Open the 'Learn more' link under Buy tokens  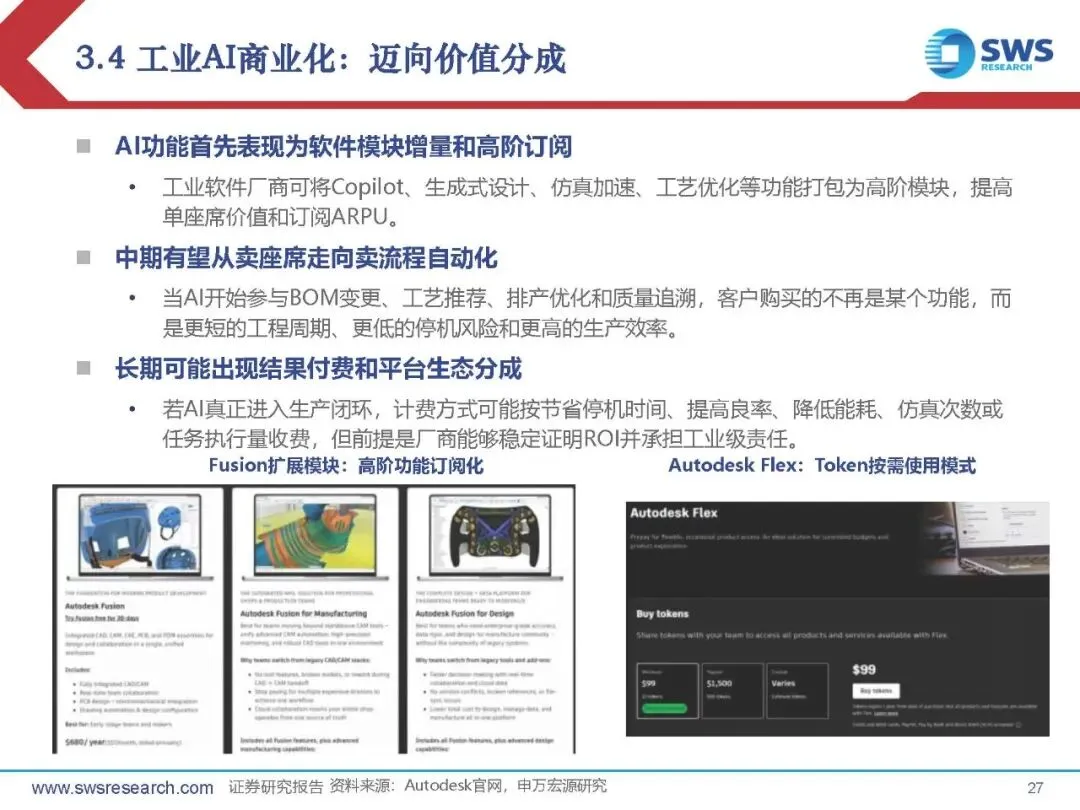(x=886, y=714)
